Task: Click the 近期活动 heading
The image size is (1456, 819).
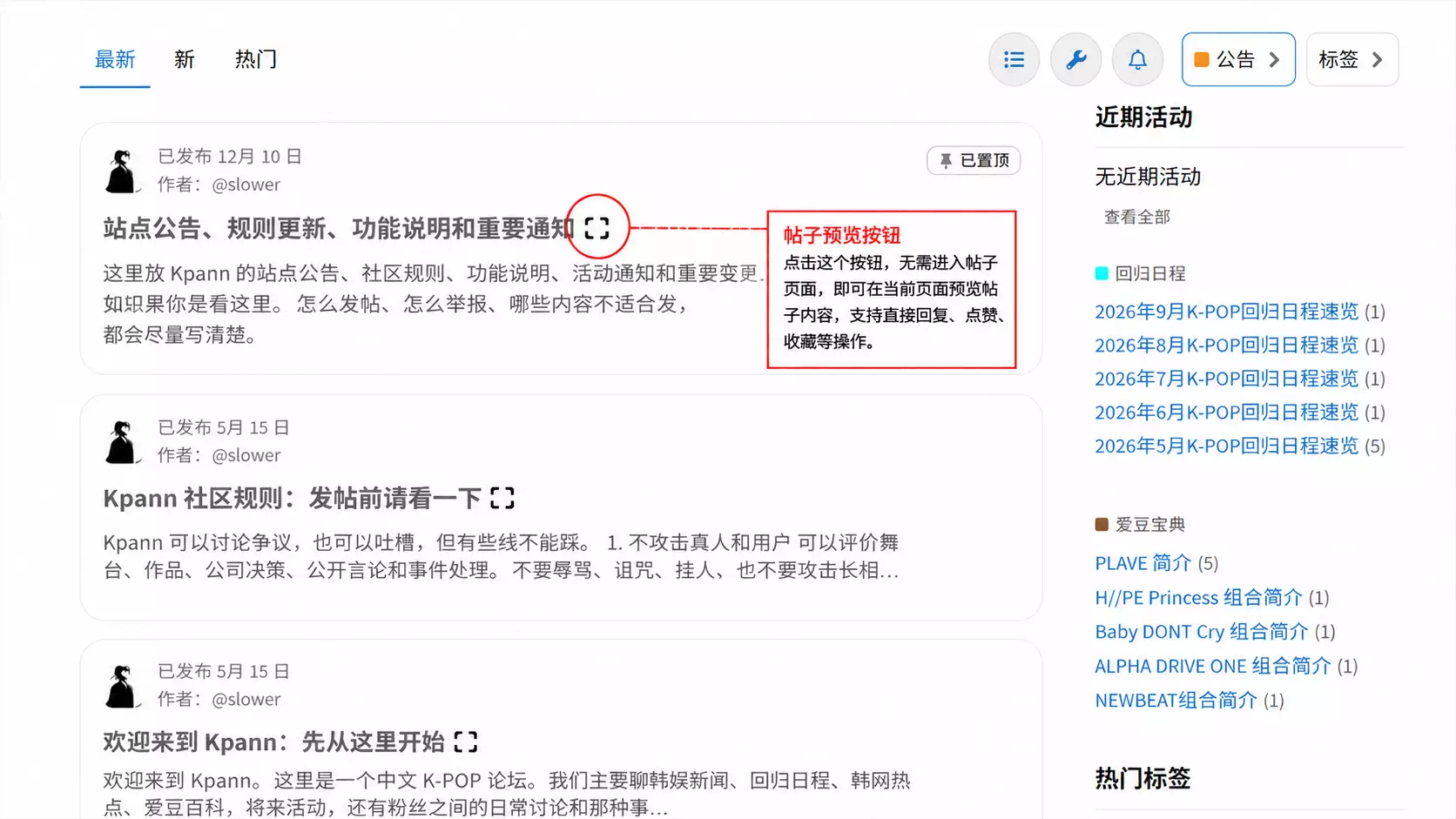Action: [1143, 117]
